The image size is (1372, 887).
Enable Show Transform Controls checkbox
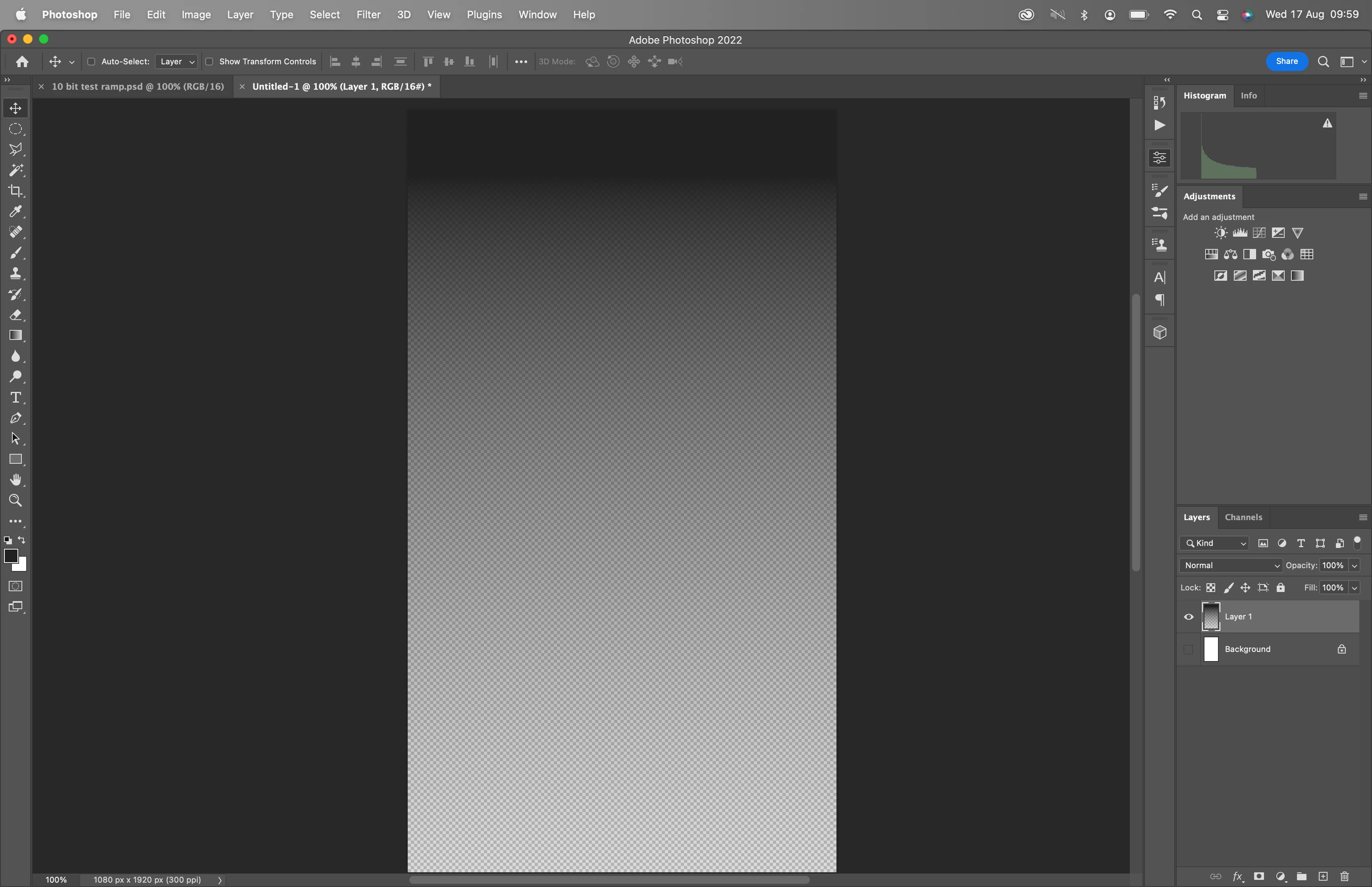pyautogui.click(x=210, y=62)
